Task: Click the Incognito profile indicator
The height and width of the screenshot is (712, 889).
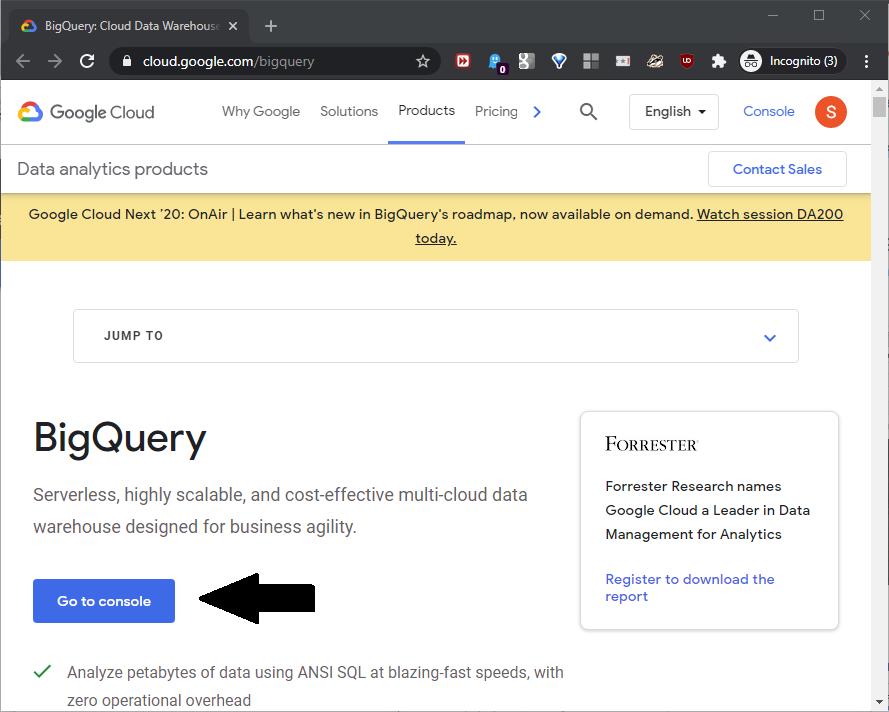Action: (x=791, y=61)
